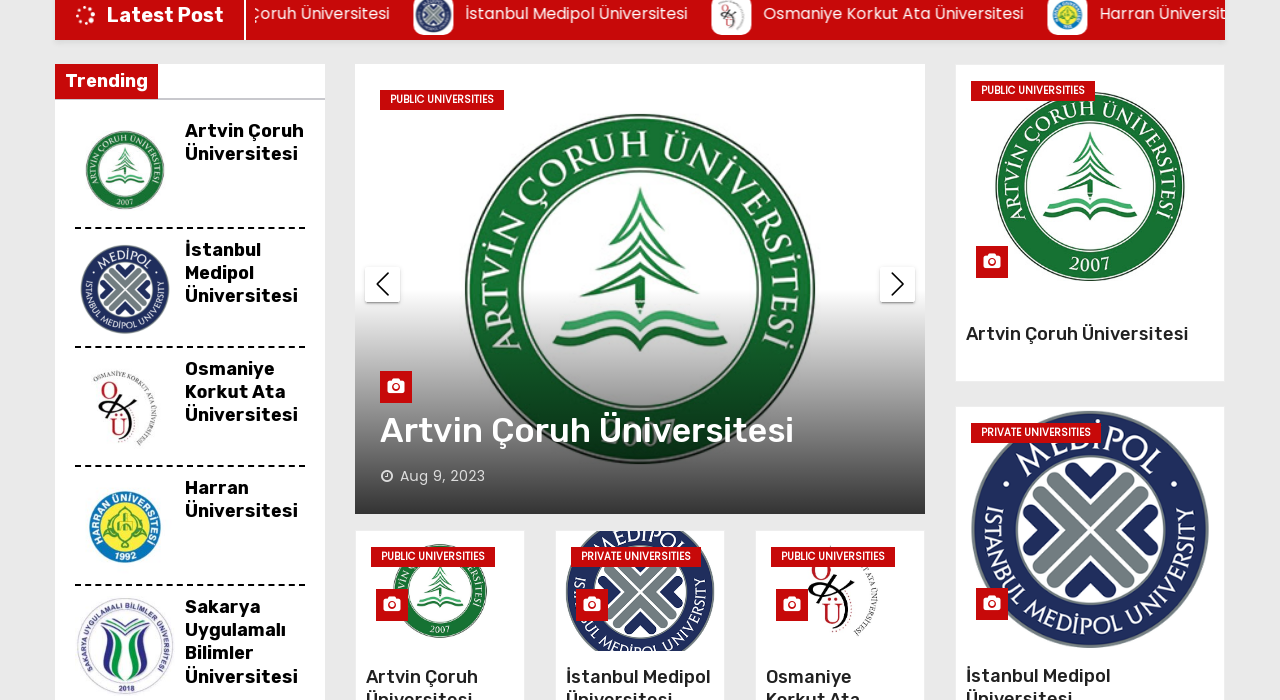This screenshot has height=700, width=1280.
Task: Open the Artvin Çoruh thumbnail in Trending
Action: click(125, 170)
